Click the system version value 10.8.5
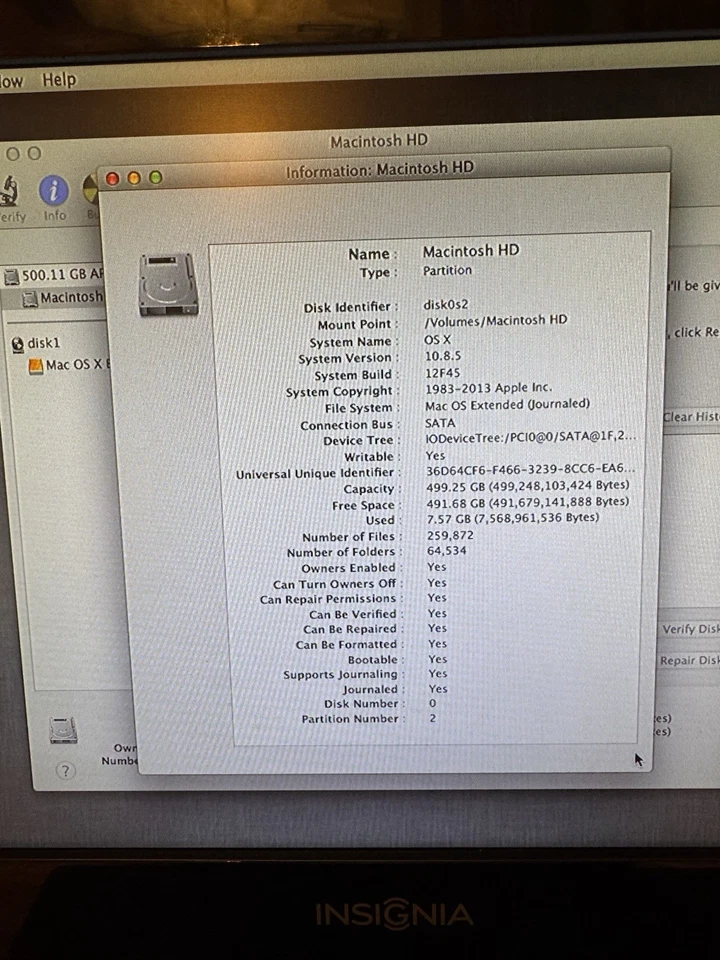Image resolution: width=720 pixels, height=960 pixels. coord(443,356)
